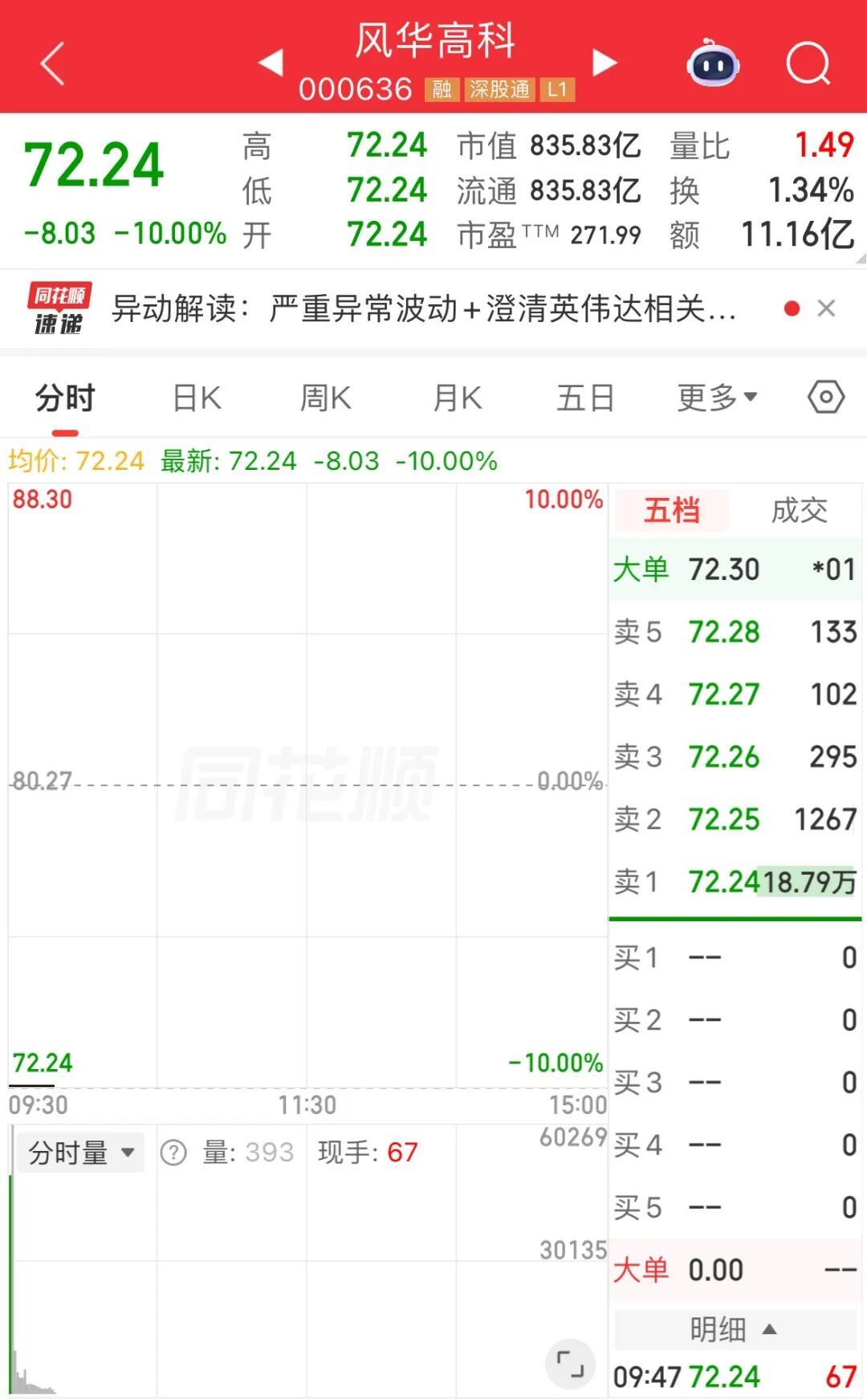Switch to the 周K tab
The height and width of the screenshot is (1400, 867).
click(325, 398)
